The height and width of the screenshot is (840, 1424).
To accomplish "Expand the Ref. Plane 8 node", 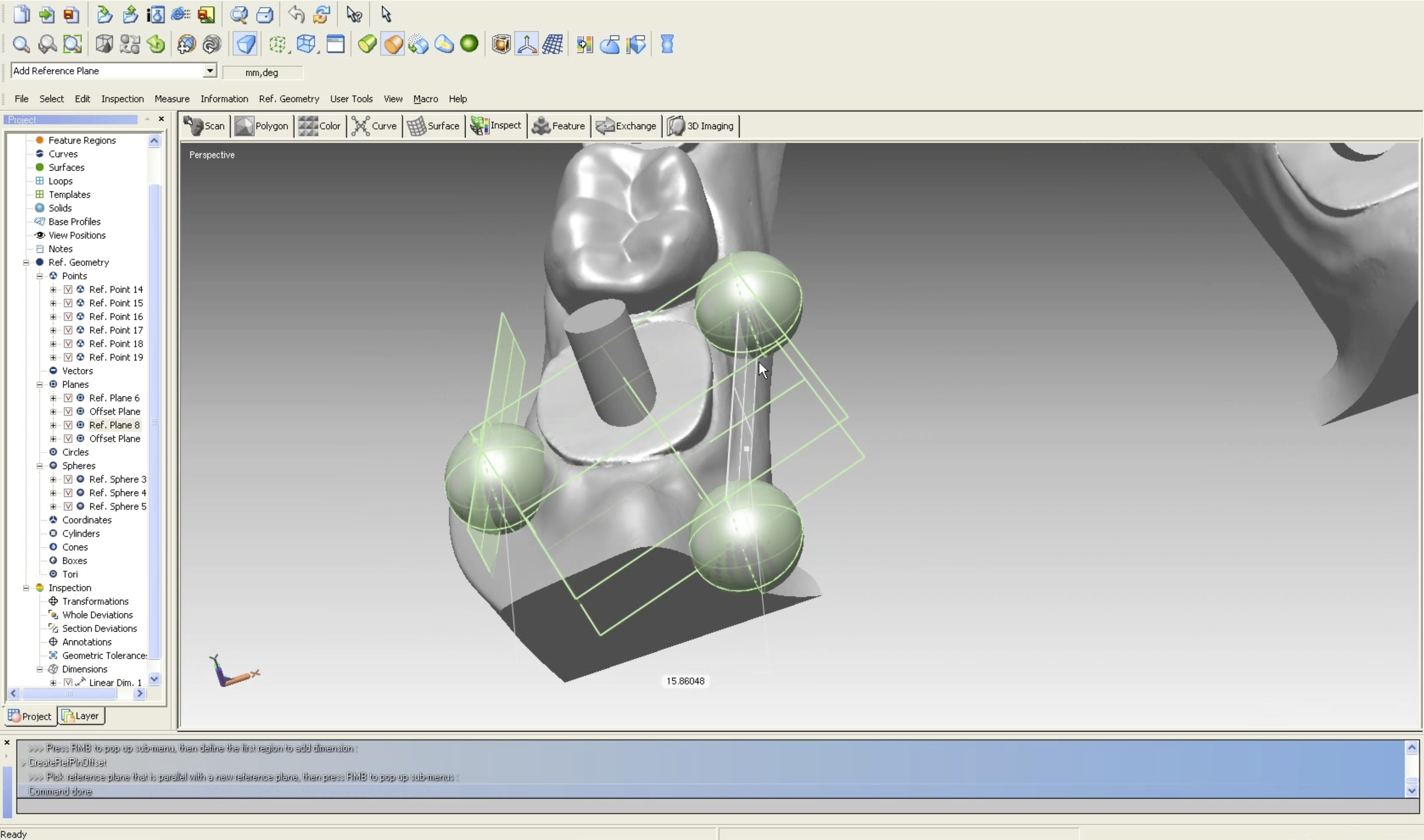I will [x=53, y=425].
